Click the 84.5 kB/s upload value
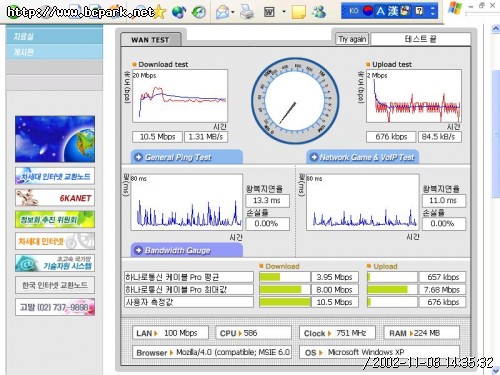Image resolution: width=500 pixels, height=375 pixels. [x=440, y=137]
